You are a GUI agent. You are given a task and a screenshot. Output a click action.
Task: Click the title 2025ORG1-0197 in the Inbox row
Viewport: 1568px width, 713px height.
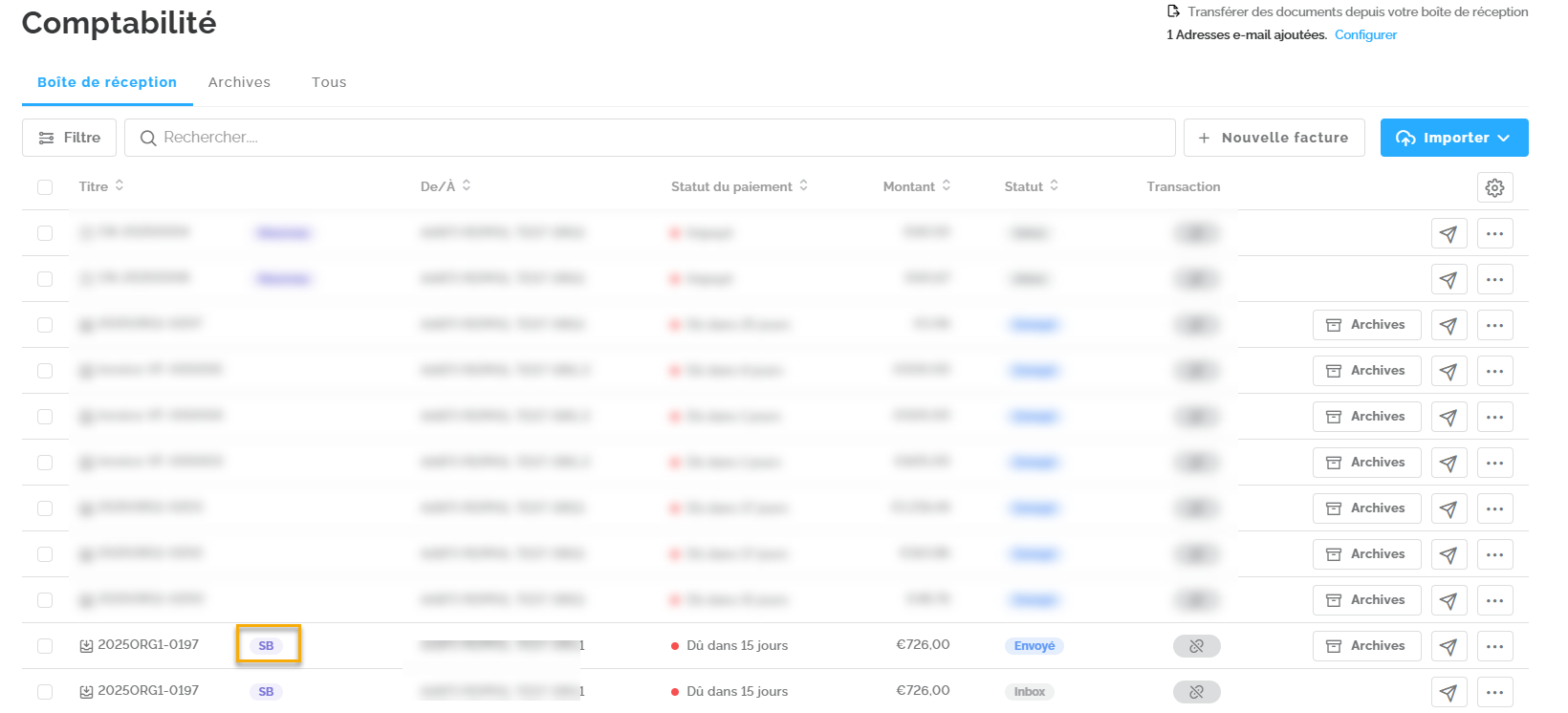(148, 691)
